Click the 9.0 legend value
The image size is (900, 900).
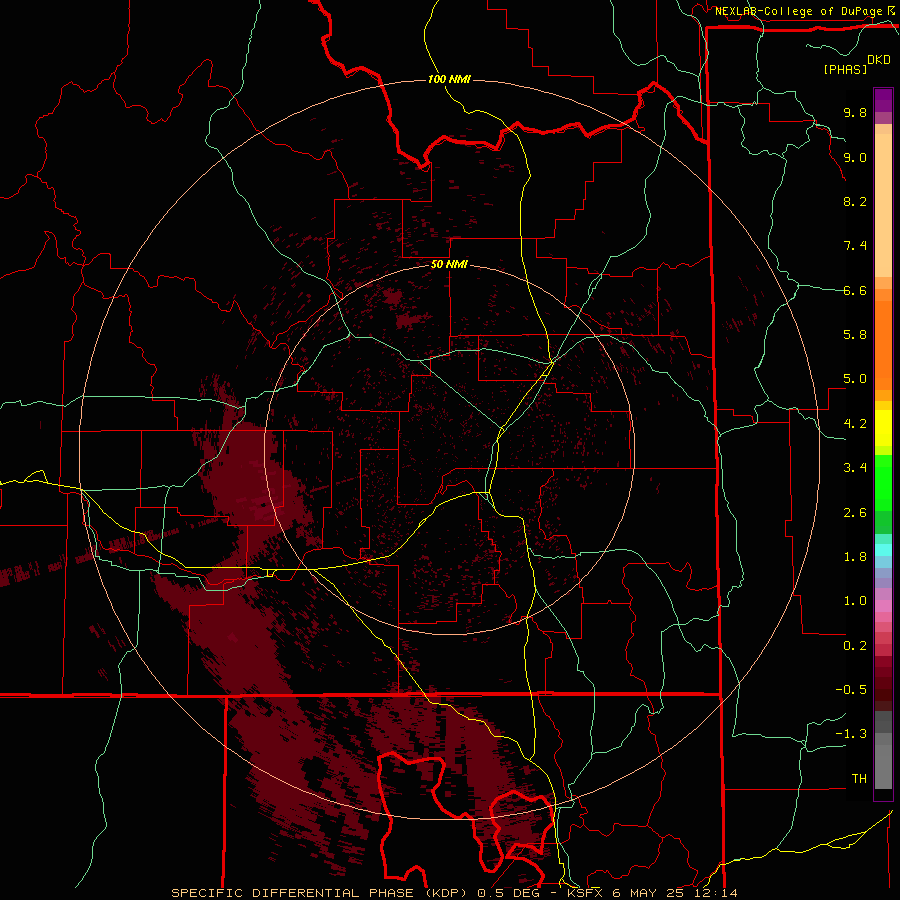855,158
